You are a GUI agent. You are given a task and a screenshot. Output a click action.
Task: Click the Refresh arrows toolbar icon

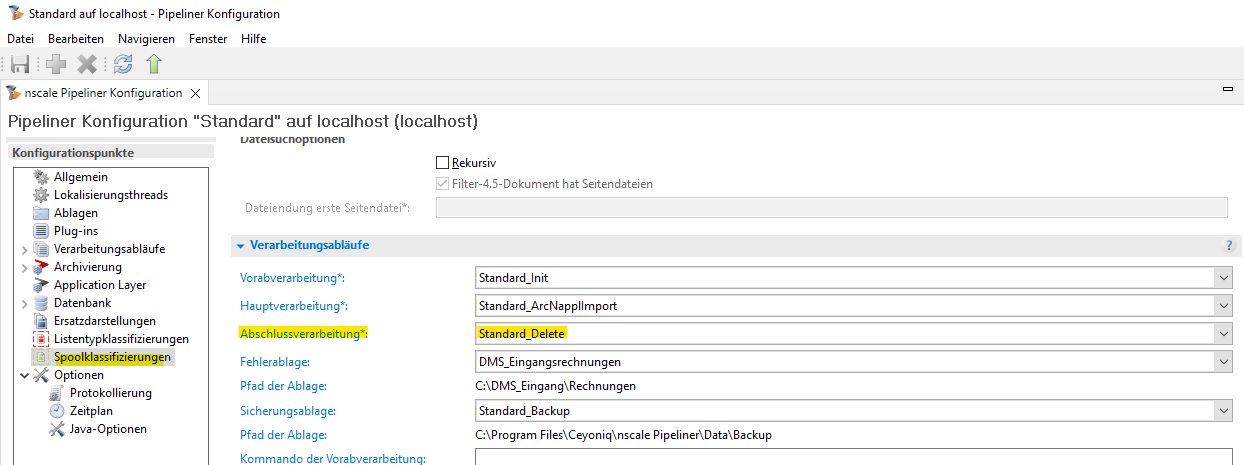click(123, 64)
